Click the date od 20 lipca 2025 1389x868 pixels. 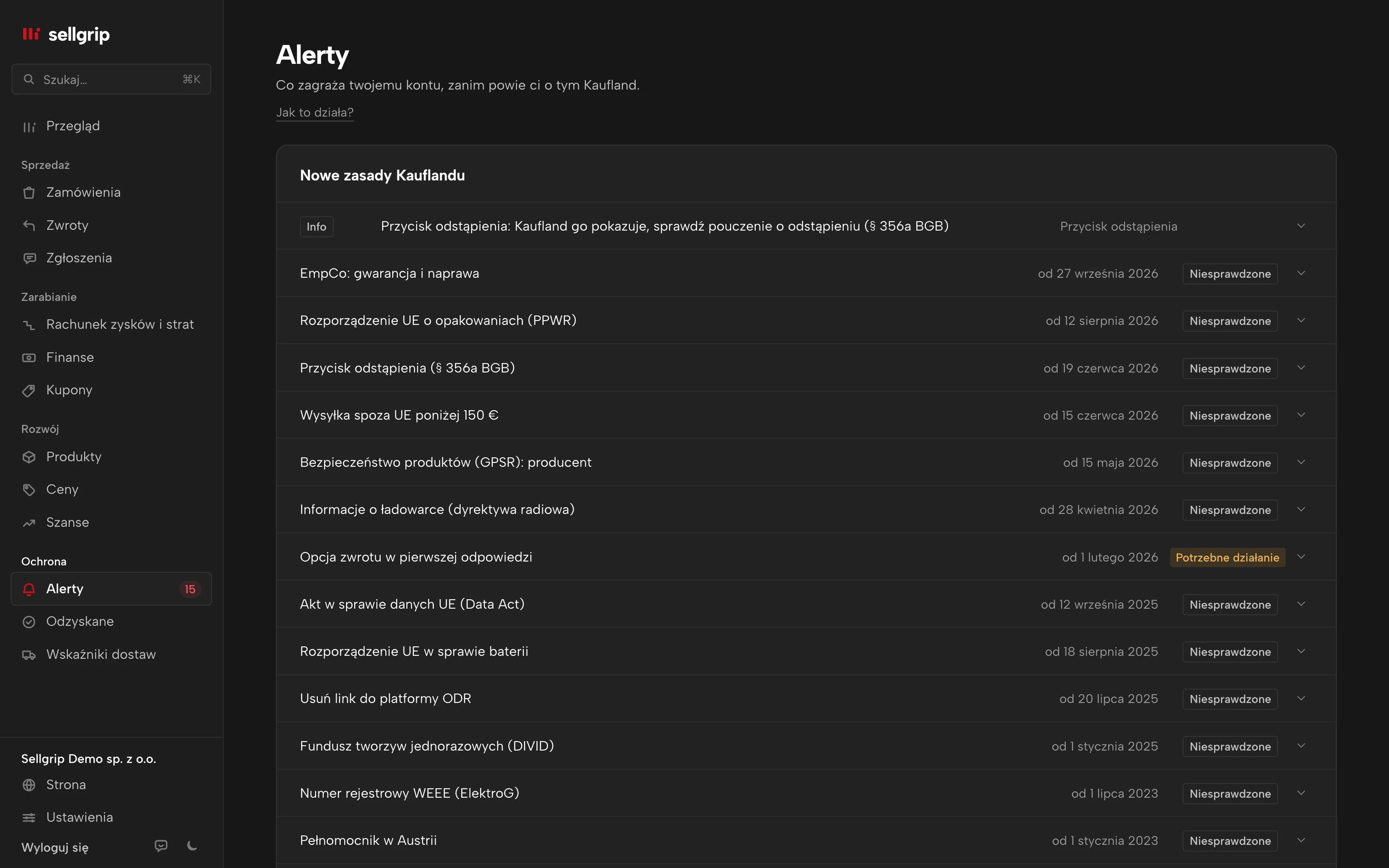point(1108,699)
